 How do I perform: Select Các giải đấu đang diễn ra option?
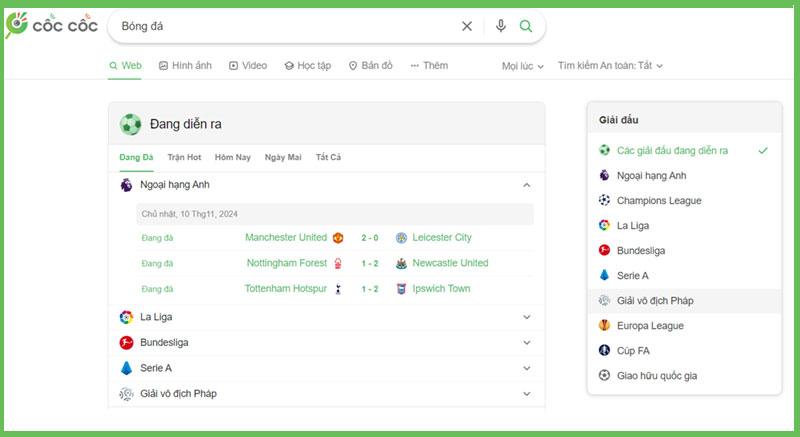tap(672, 150)
